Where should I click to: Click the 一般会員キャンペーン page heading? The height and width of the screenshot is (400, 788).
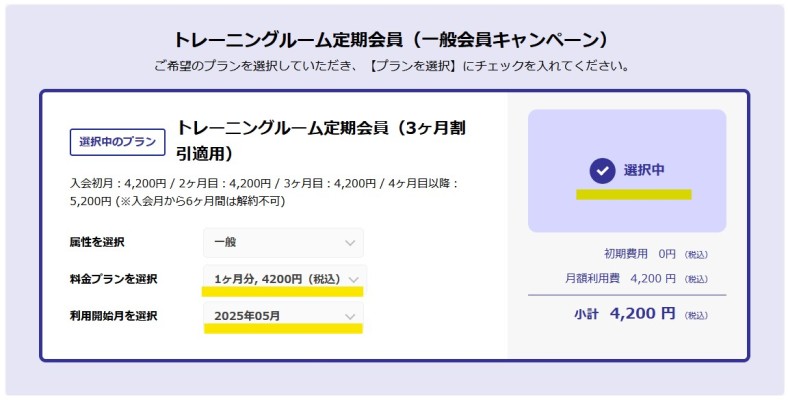393,40
